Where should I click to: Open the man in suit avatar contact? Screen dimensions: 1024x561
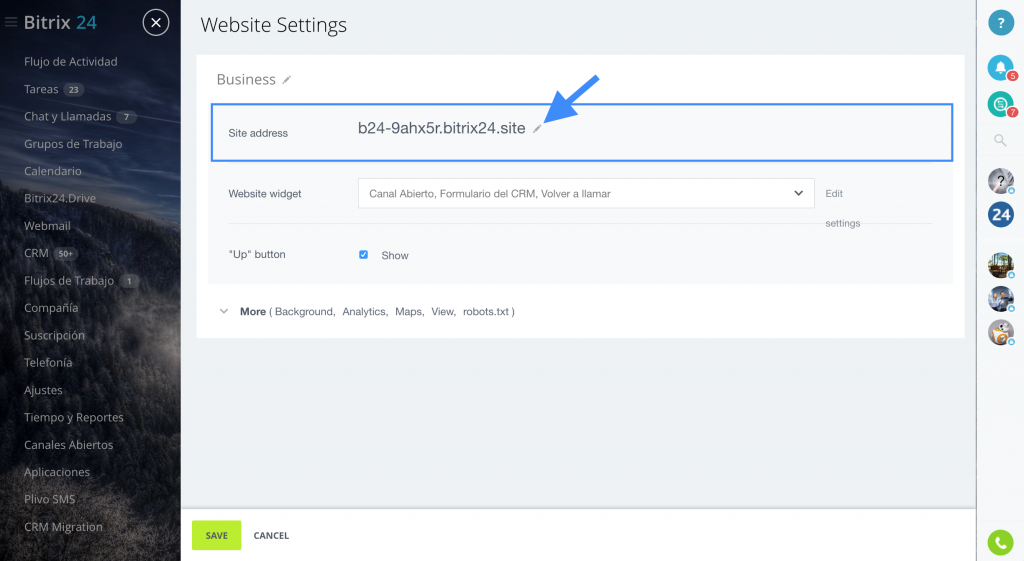1000,298
